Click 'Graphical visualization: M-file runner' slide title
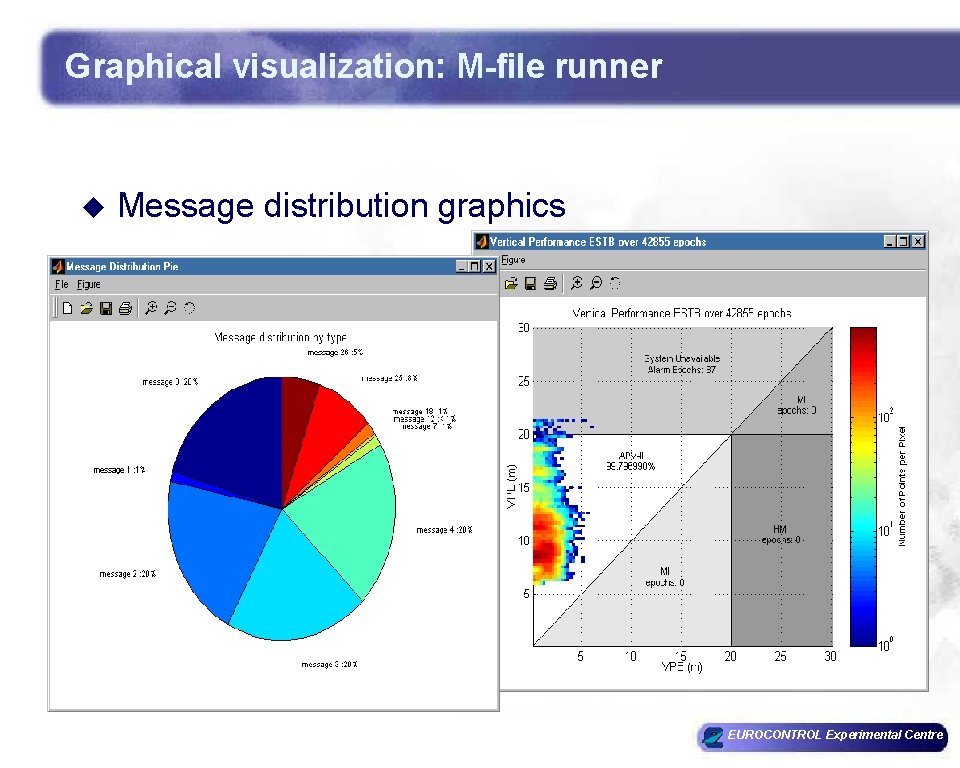This screenshot has height=768, width=960. coord(364,66)
